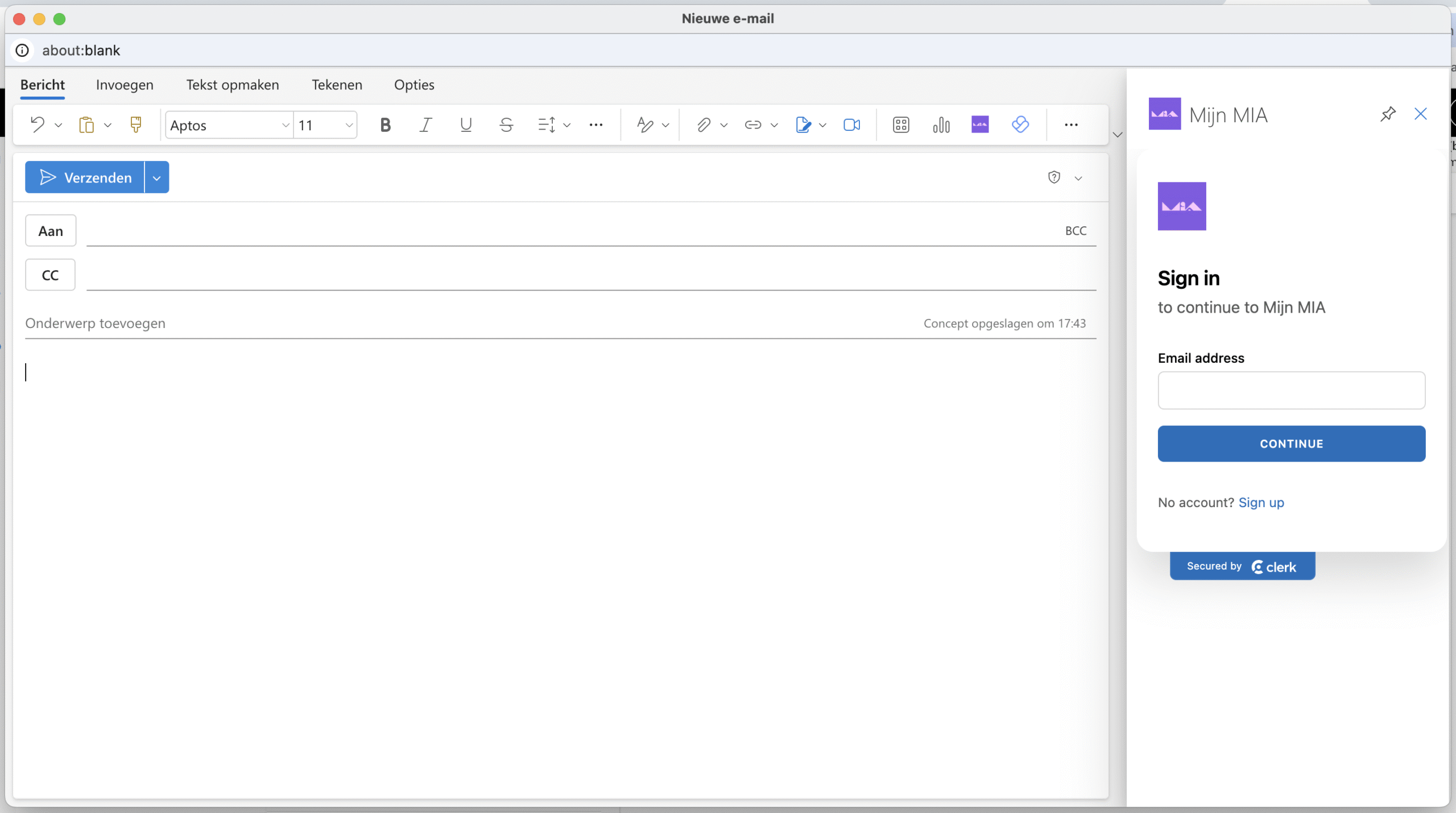
Task: Click the attach file paperclip icon
Action: click(704, 125)
